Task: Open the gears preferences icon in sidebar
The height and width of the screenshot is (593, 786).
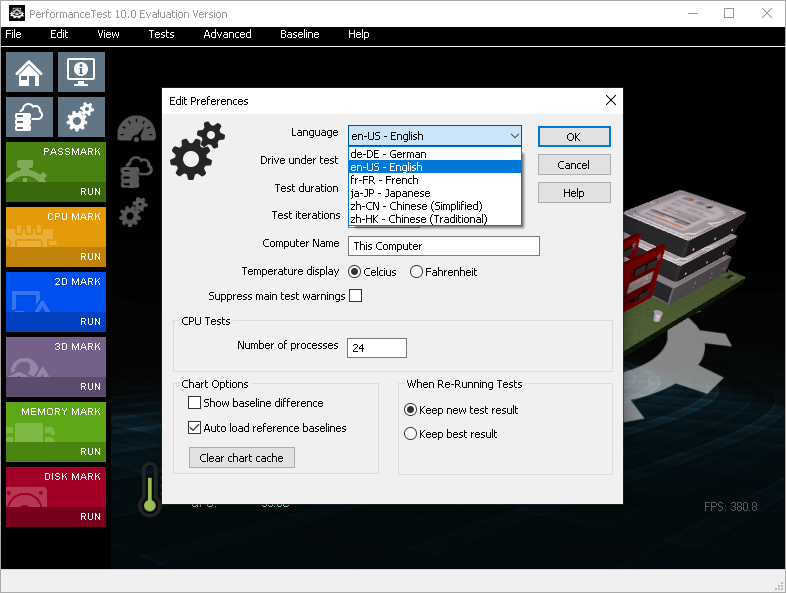Action: [81, 117]
